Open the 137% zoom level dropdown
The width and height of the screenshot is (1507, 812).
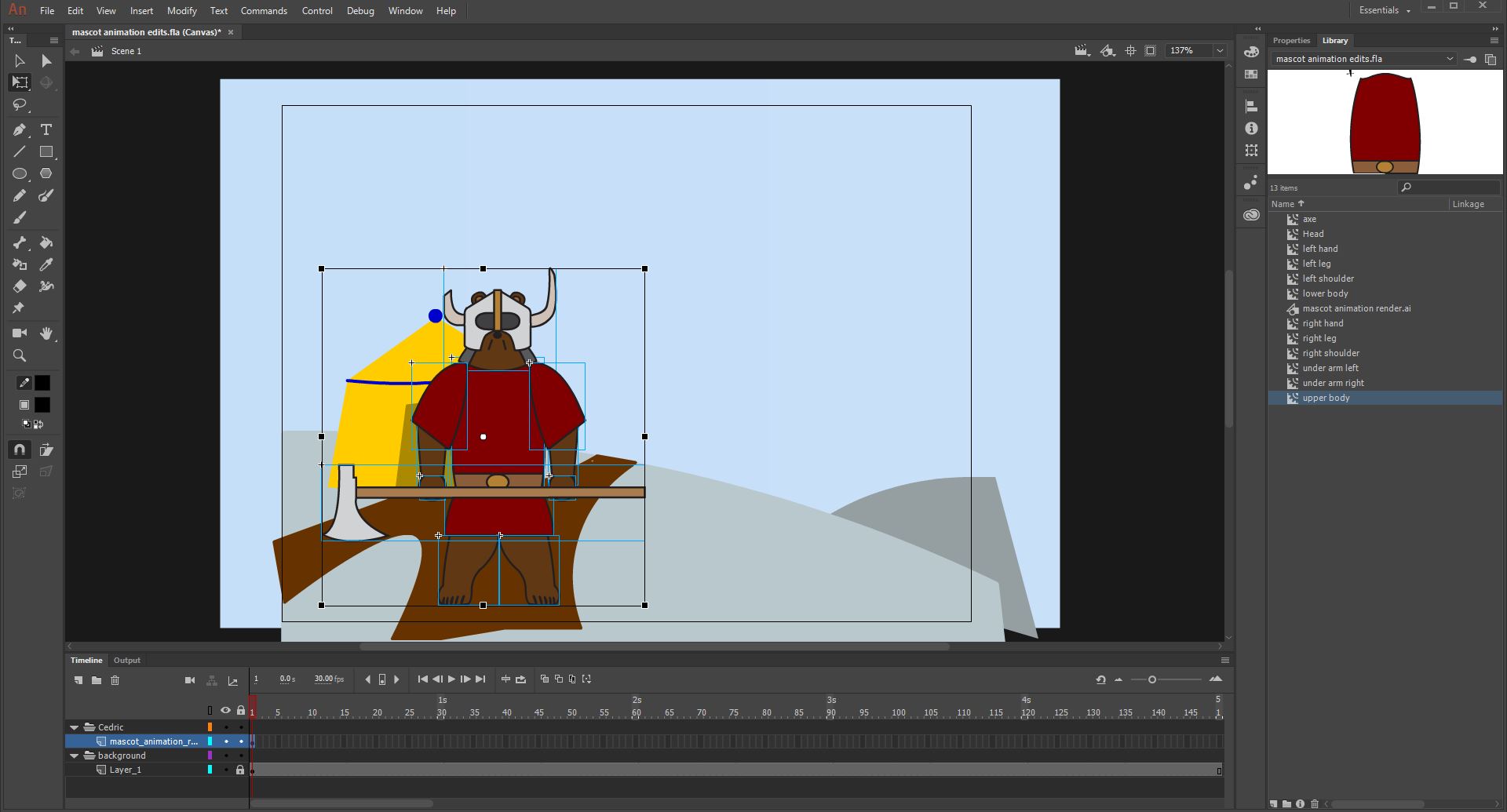coord(1220,50)
